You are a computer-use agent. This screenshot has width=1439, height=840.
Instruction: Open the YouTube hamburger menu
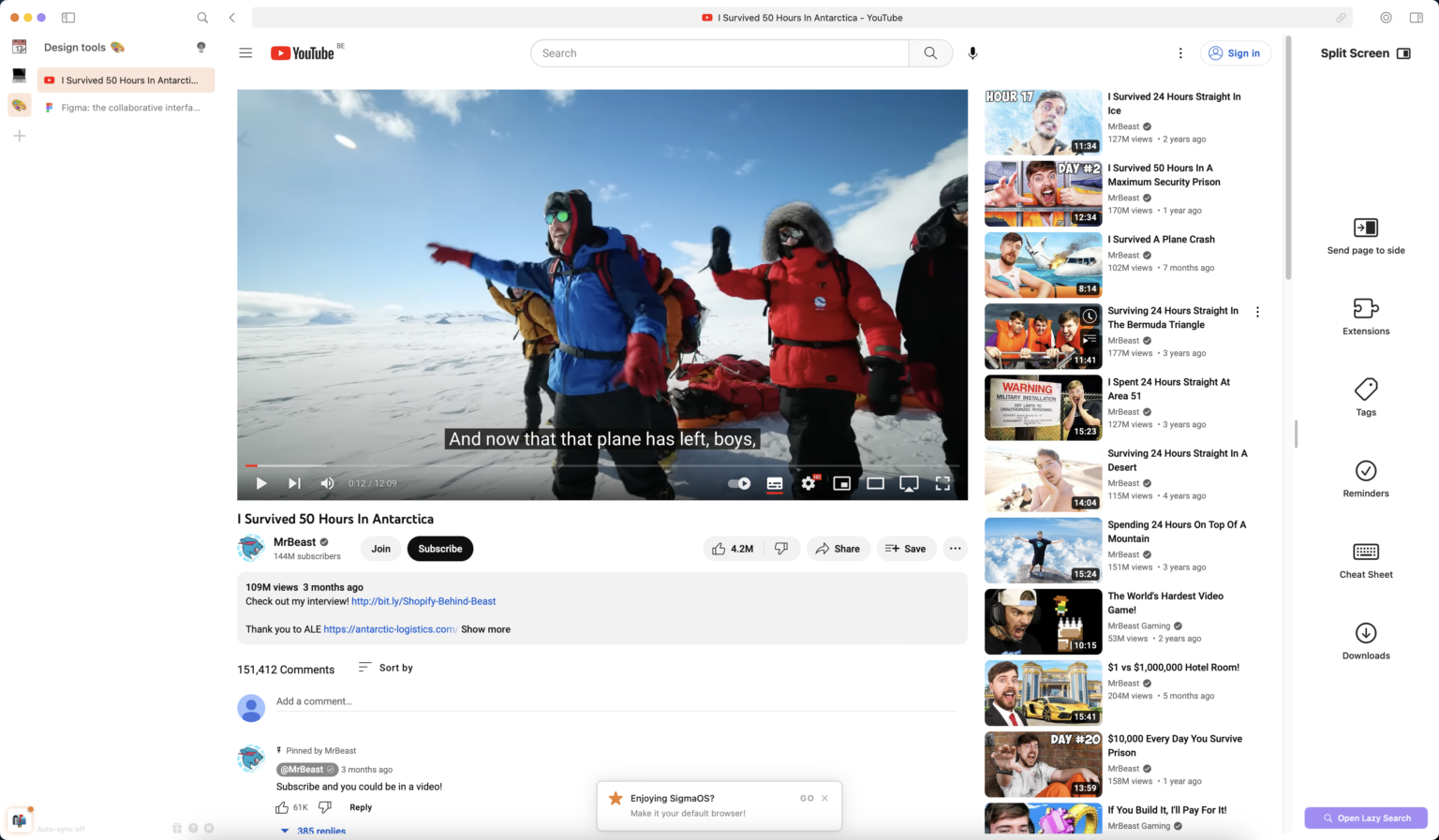tap(245, 52)
